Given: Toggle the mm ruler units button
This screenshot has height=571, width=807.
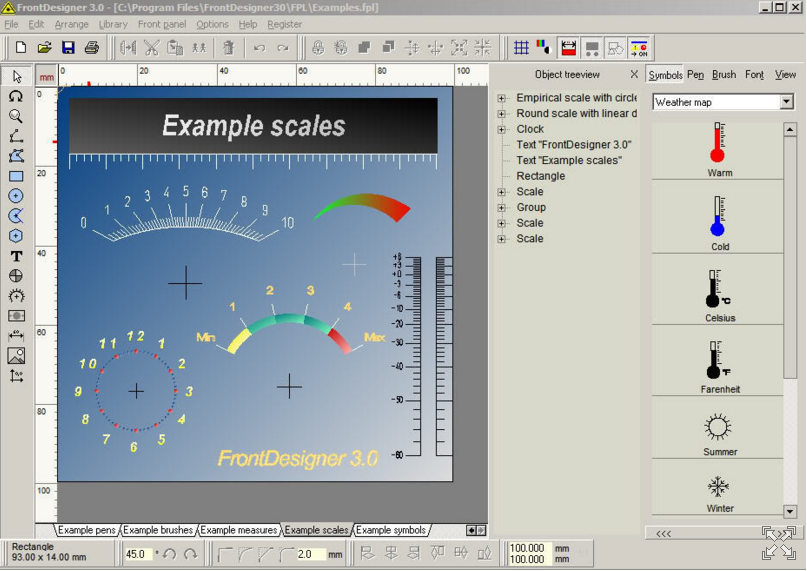Looking at the screenshot, I should [47, 76].
